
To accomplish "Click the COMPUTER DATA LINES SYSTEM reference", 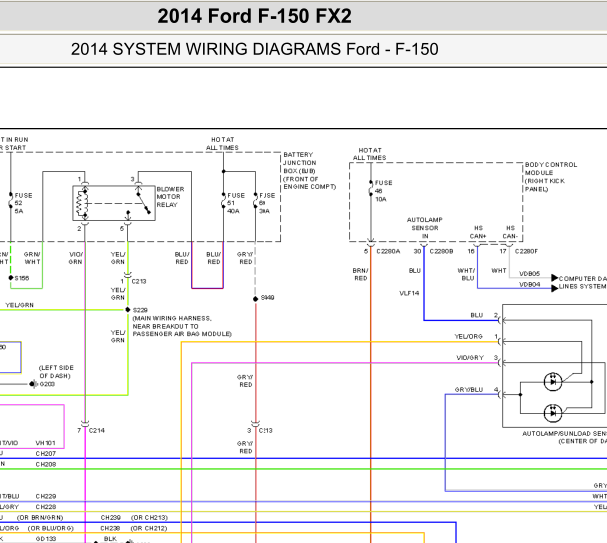I will tap(583, 283).
